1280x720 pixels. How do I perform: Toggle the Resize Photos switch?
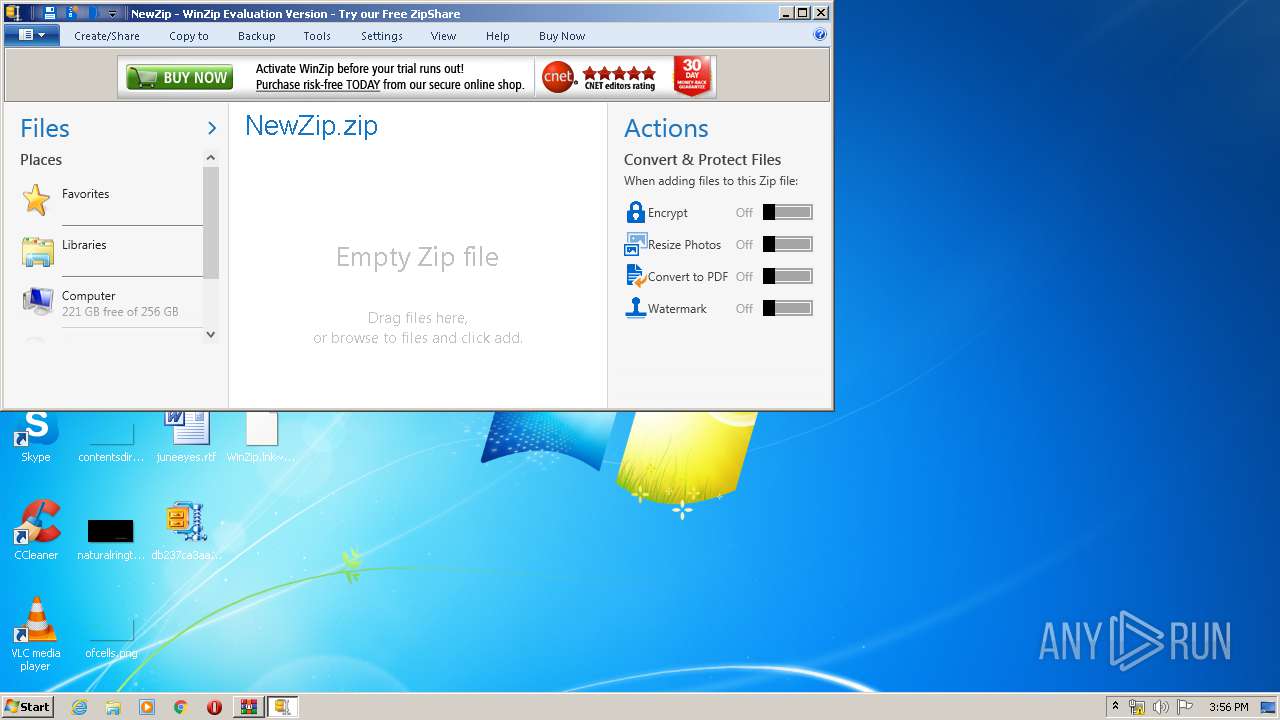pos(788,244)
